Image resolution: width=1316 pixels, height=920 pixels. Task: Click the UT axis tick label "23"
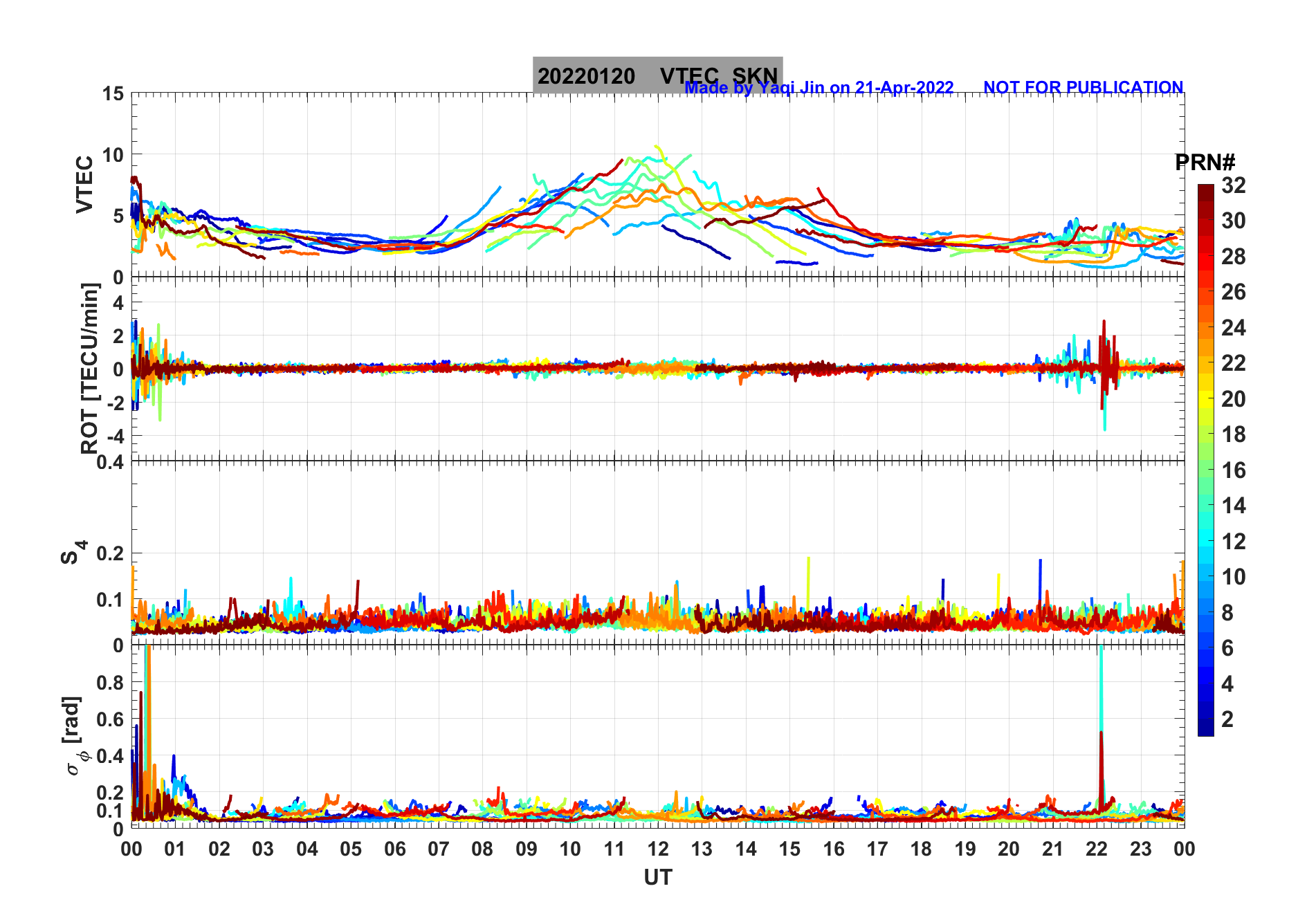pyautogui.click(x=1141, y=849)
